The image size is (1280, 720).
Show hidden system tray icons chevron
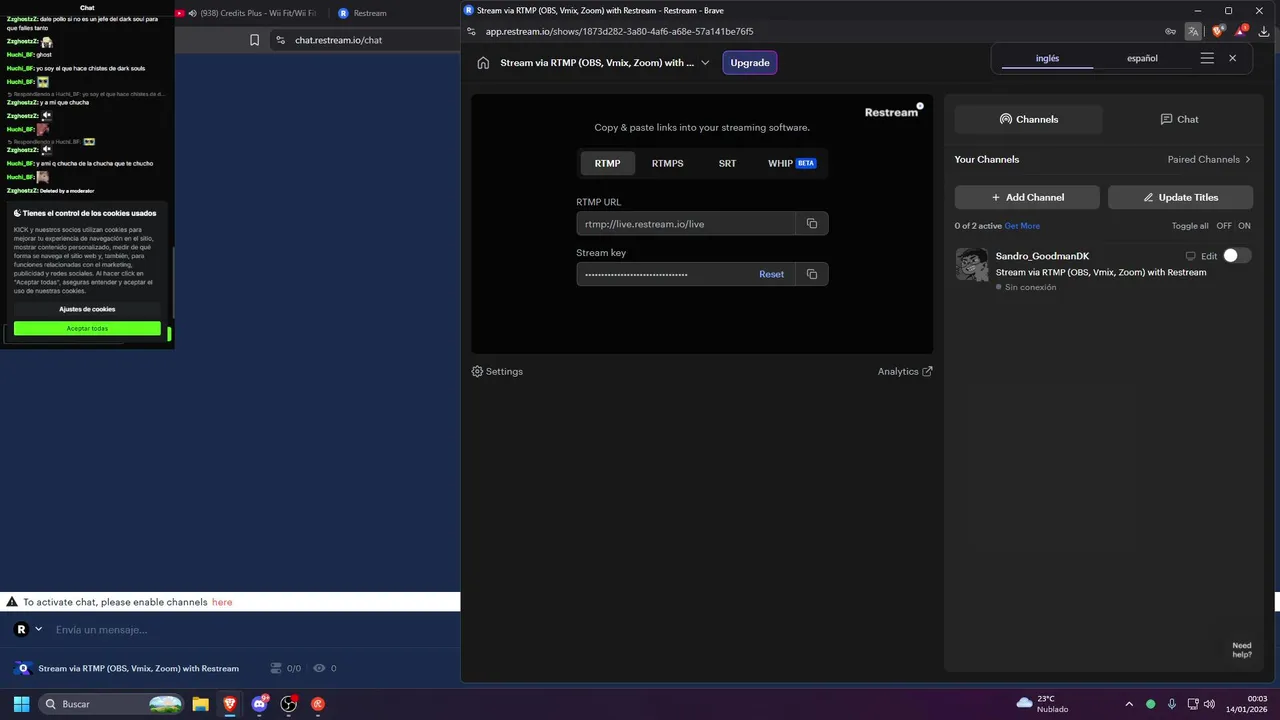pos(1129,704)
